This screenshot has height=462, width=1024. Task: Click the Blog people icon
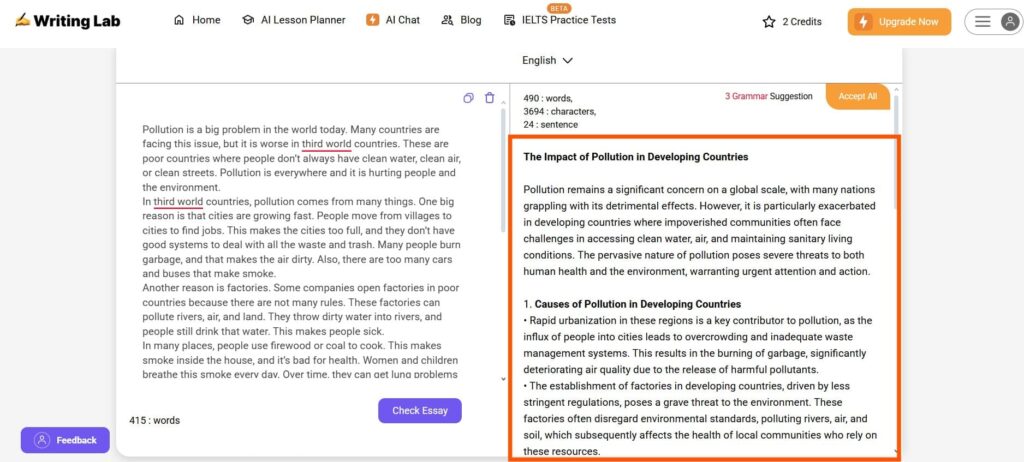point(447,20)
